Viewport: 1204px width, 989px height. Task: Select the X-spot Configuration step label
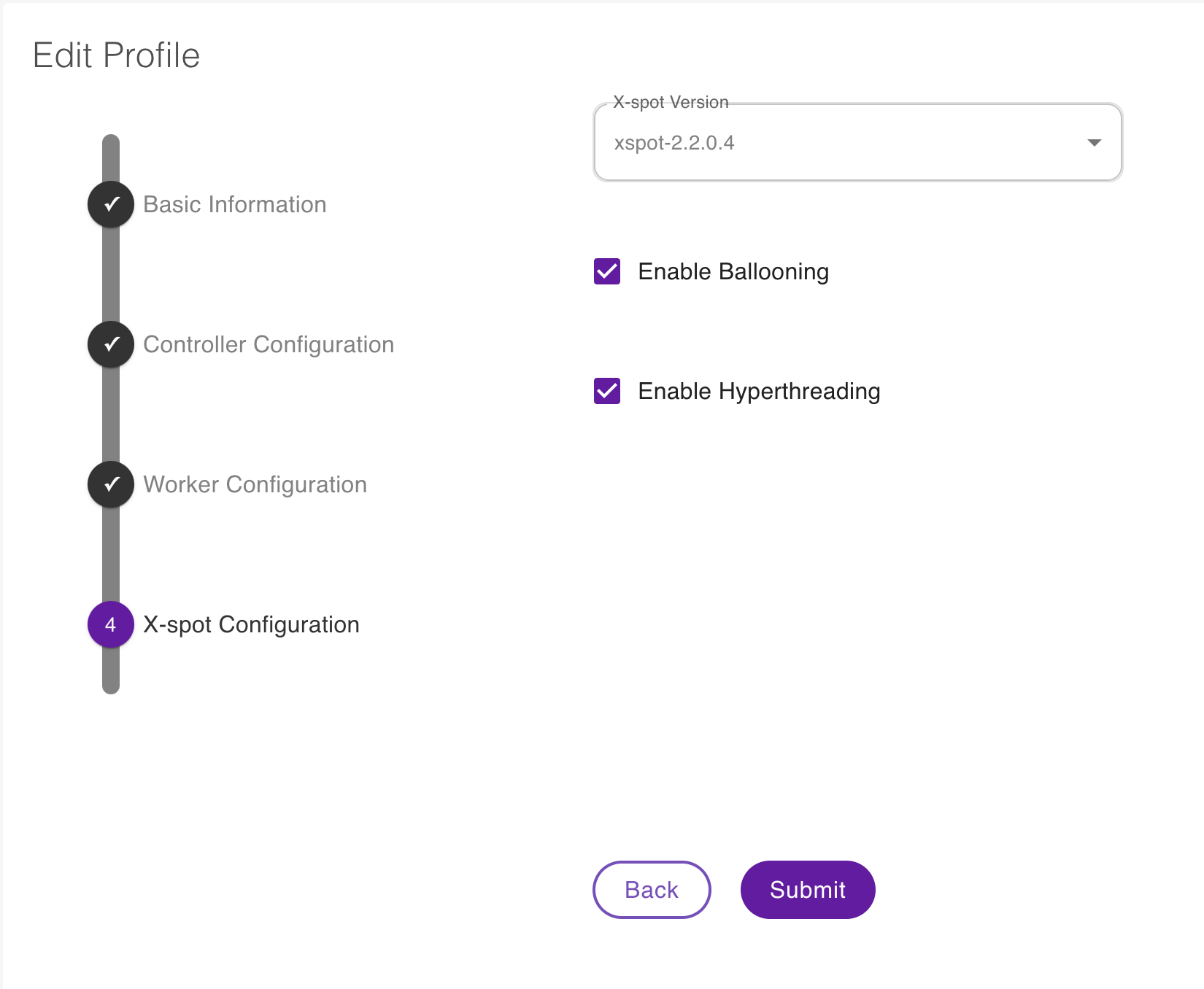tap(251, 624)
